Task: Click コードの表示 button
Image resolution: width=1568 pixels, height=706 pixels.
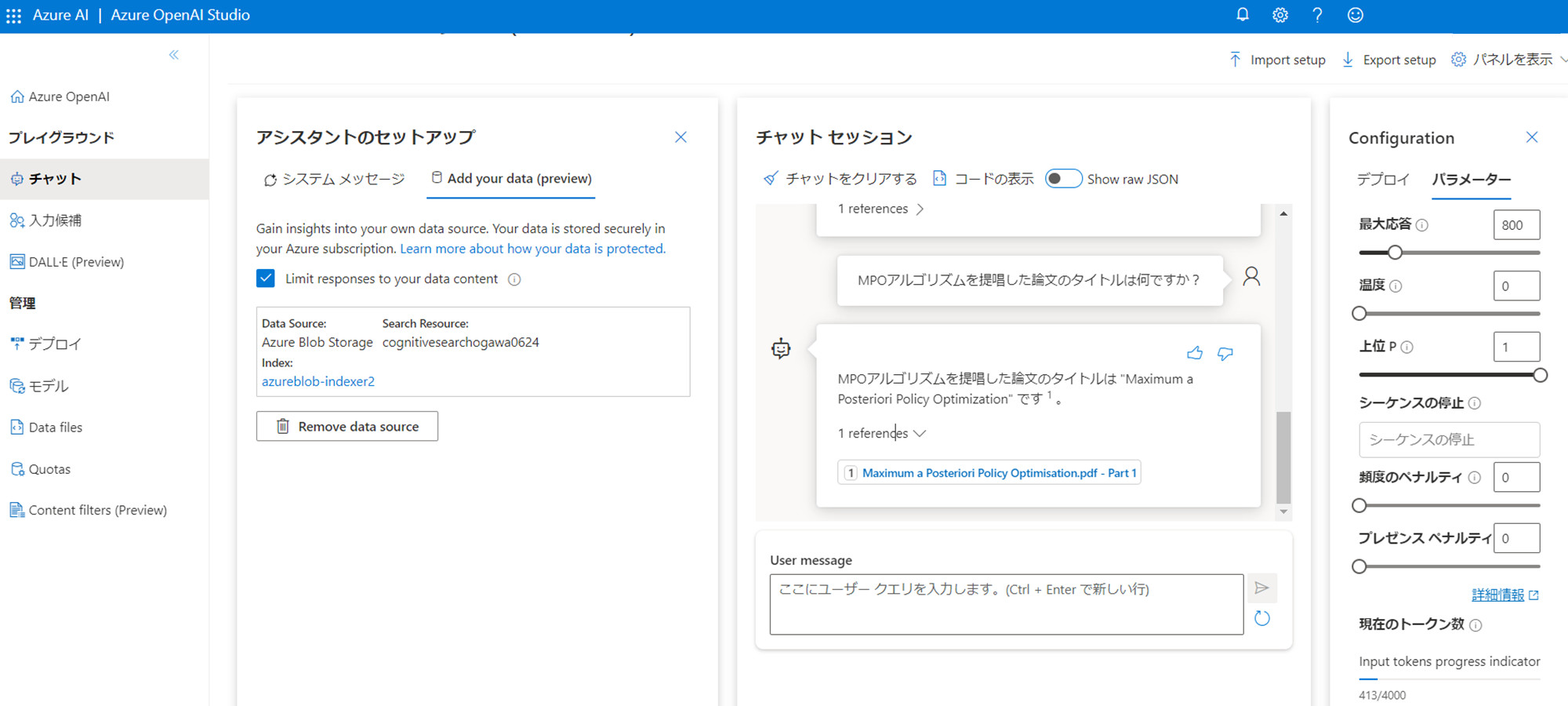Action: pos(983,179)
